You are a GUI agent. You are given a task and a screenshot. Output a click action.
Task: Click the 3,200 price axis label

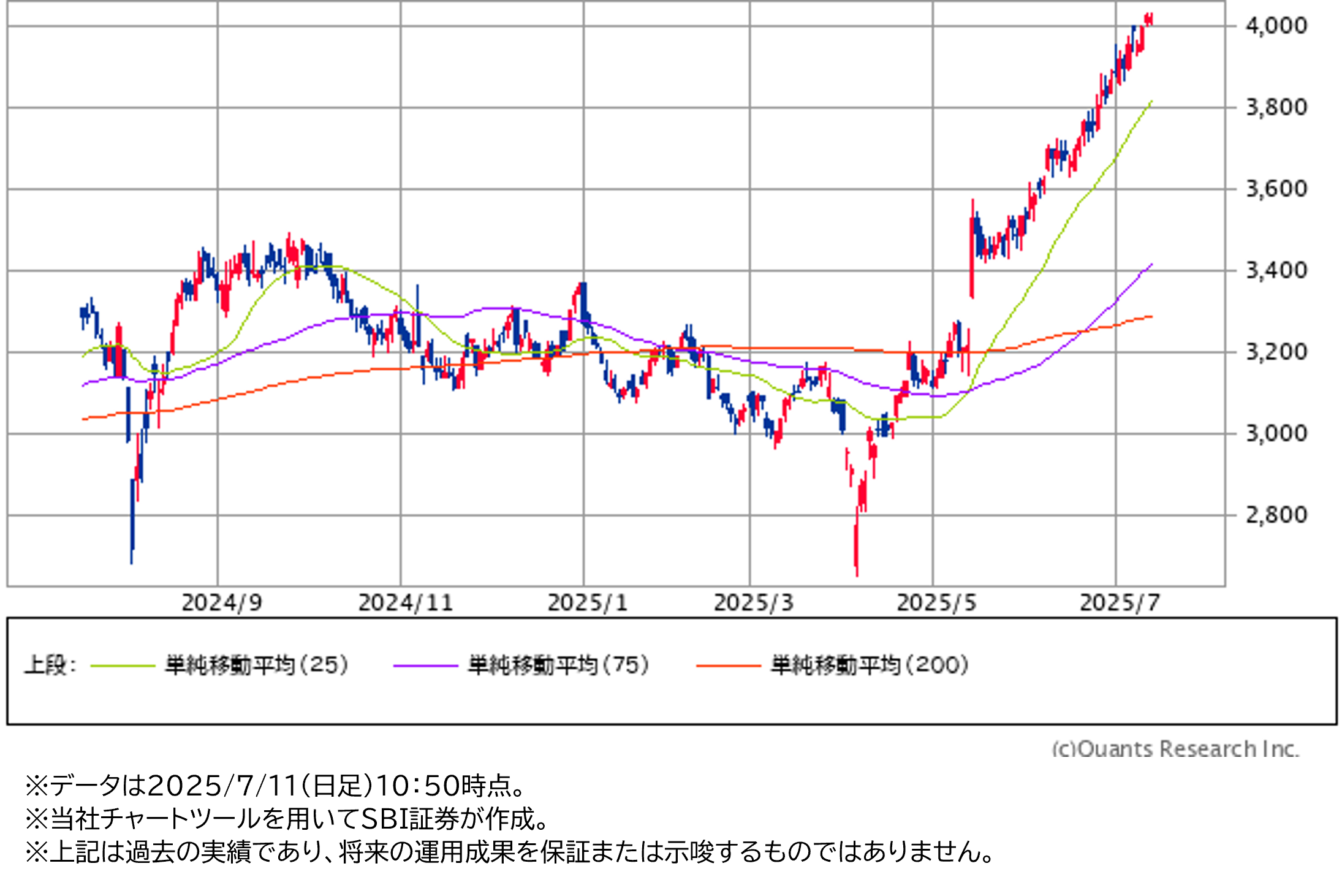pyautogui.click(x=1276, y=352)
